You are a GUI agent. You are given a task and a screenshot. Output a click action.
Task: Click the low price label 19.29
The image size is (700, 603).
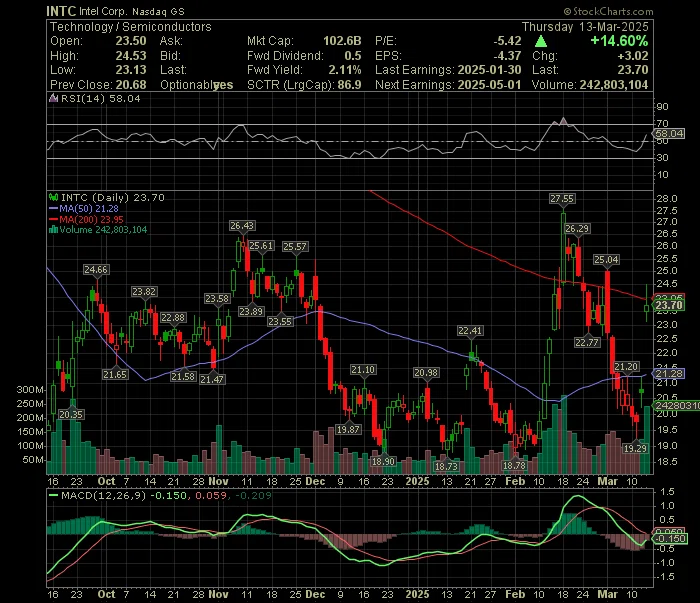tap(635, 448)
